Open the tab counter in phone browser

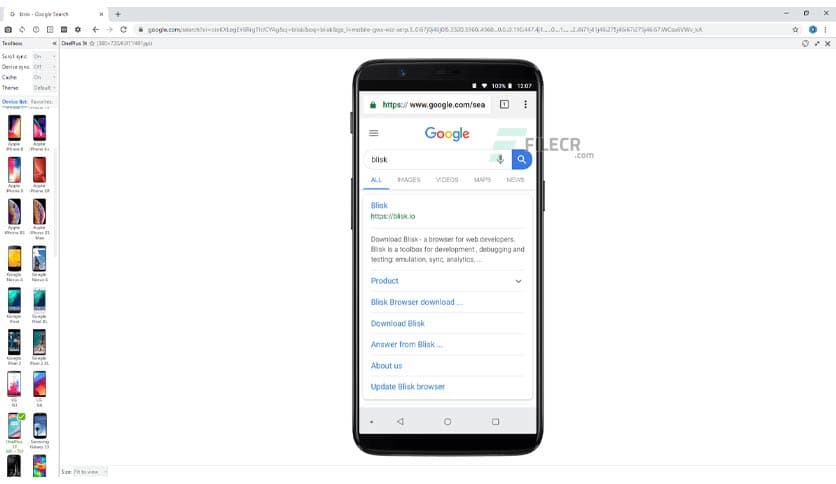coord(504,104)
